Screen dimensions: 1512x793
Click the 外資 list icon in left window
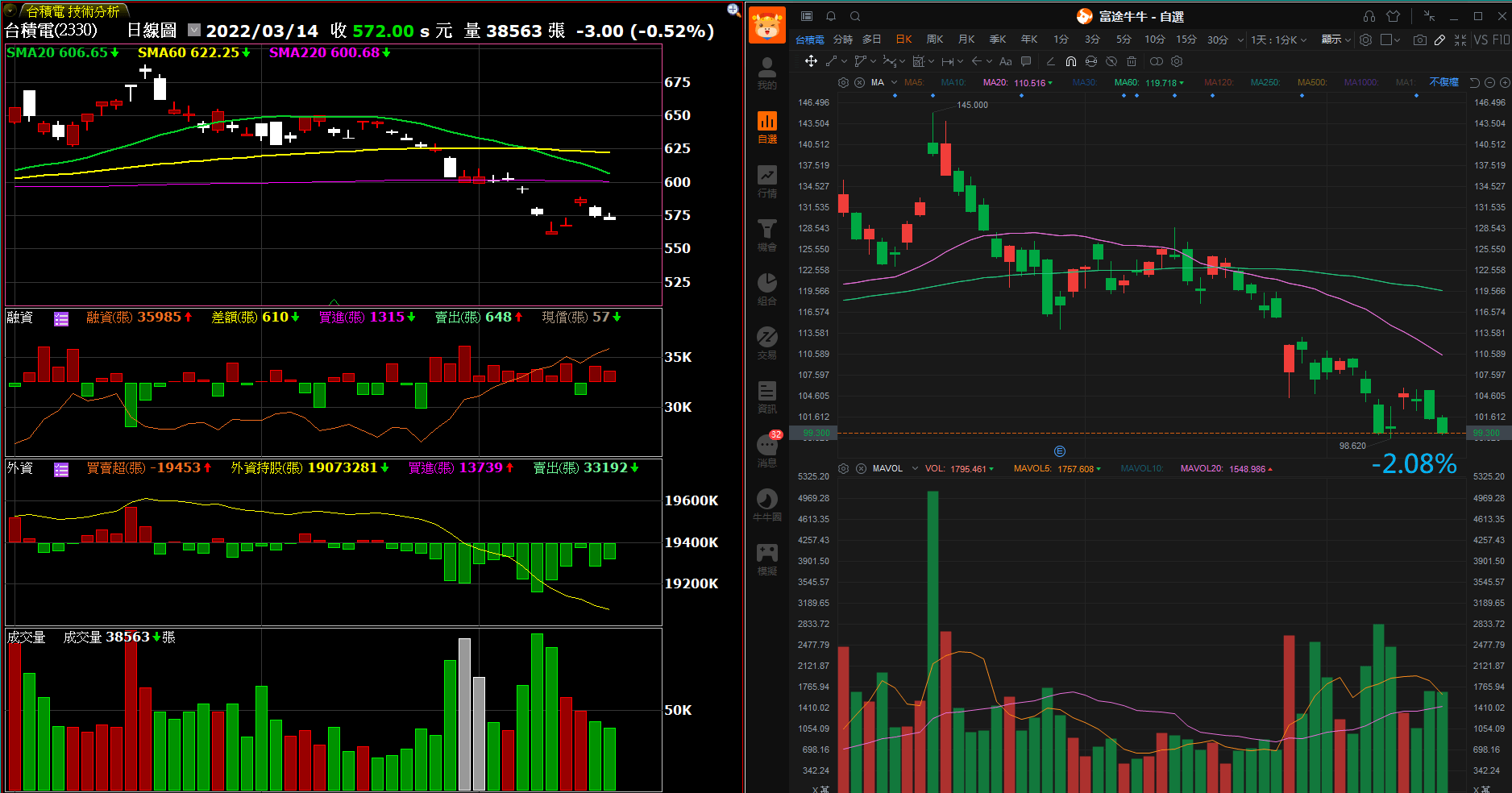pyautogui.click(x=61, y=470)
